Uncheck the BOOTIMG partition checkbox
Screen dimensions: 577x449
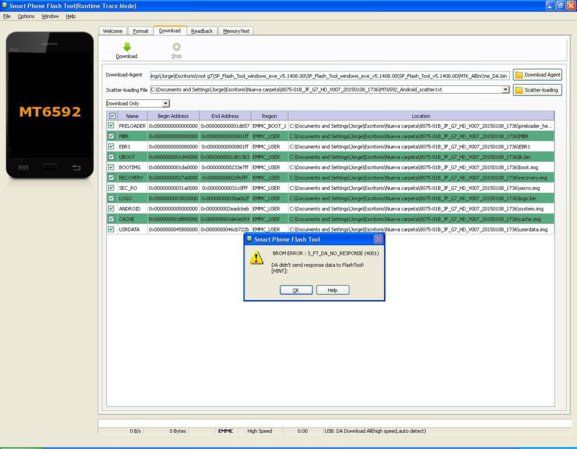pos(111,167)
